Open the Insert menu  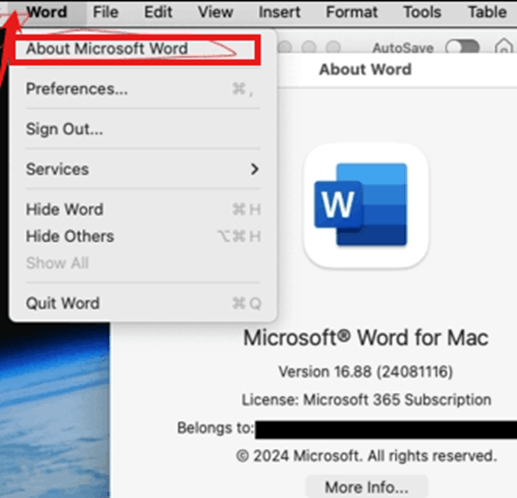coord(279,12)
